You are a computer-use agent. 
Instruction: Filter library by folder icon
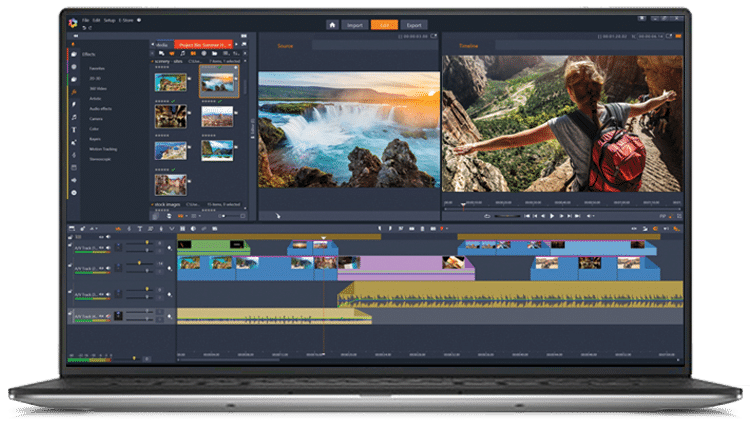tap(215, 54)
